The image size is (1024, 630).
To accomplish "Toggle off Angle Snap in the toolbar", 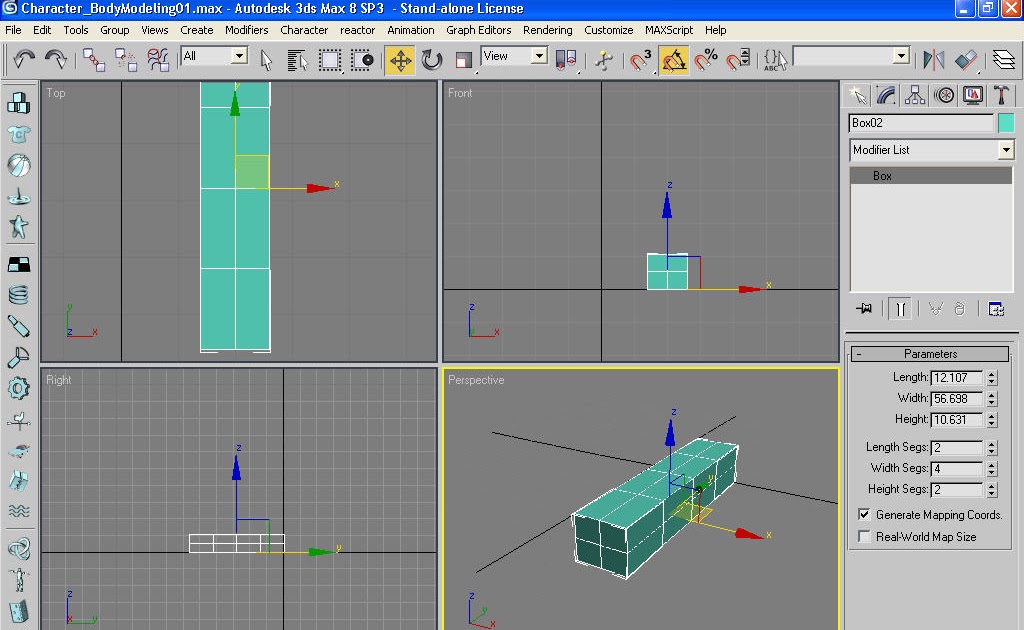I will click(673, 60).
